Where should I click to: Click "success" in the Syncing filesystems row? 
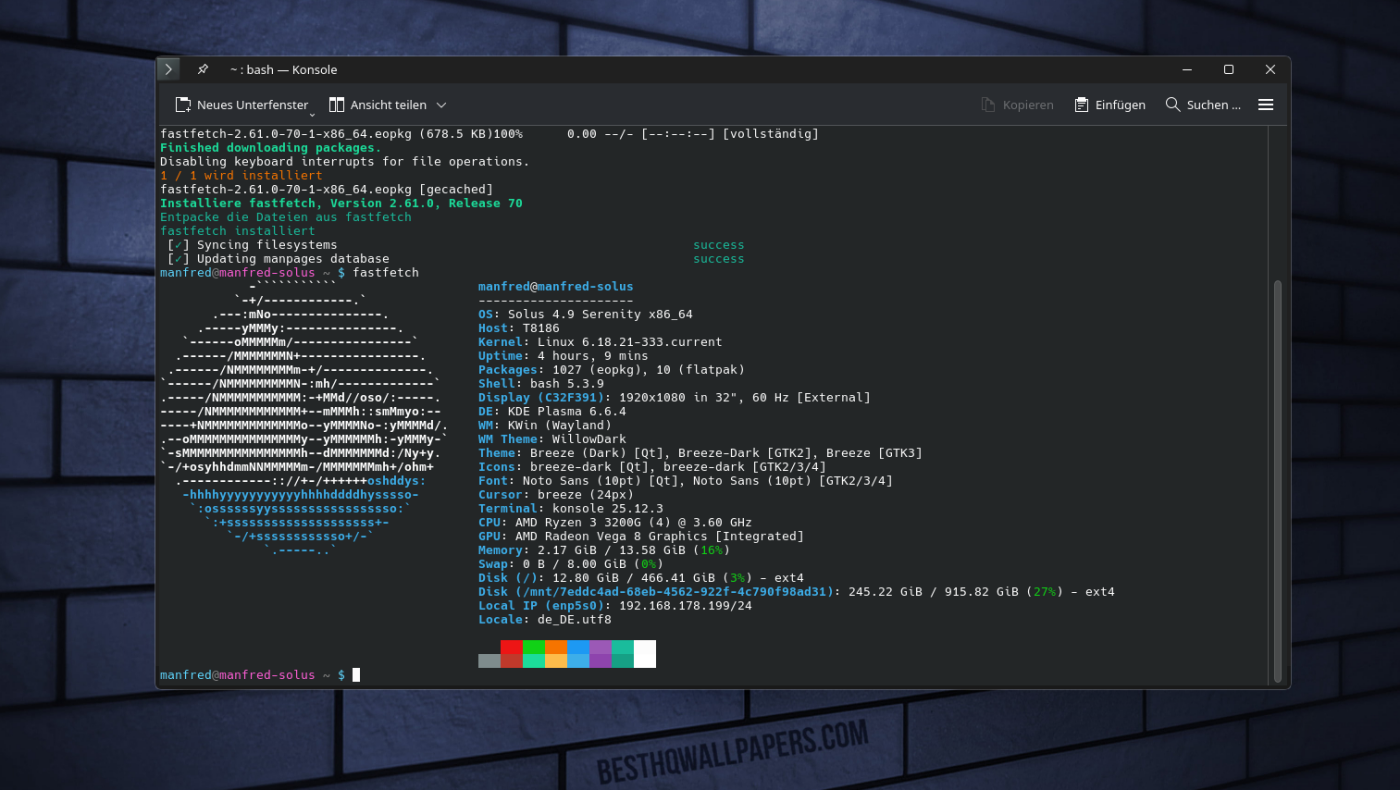coord(719,245)
